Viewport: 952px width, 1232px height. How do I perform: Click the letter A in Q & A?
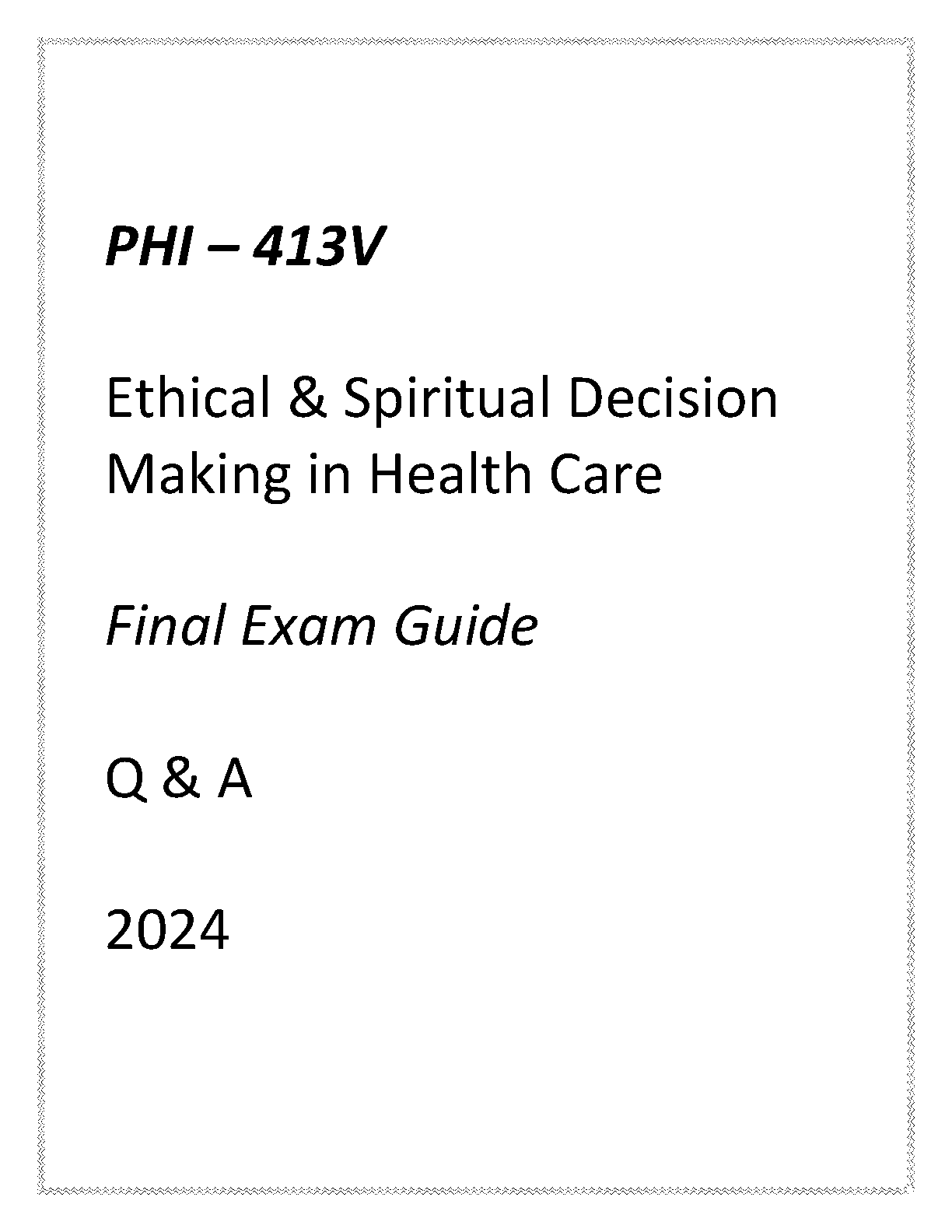234,779
